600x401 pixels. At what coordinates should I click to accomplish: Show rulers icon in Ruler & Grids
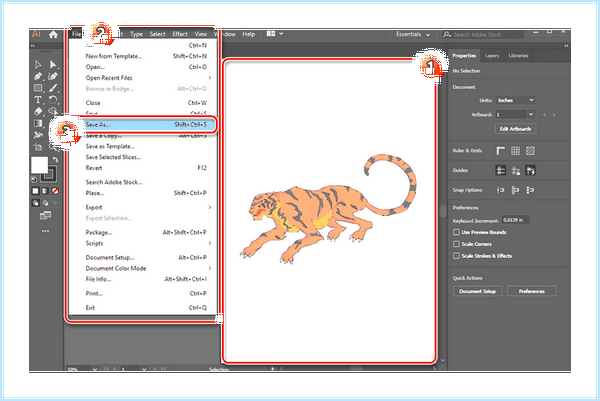tap(501, 151)
